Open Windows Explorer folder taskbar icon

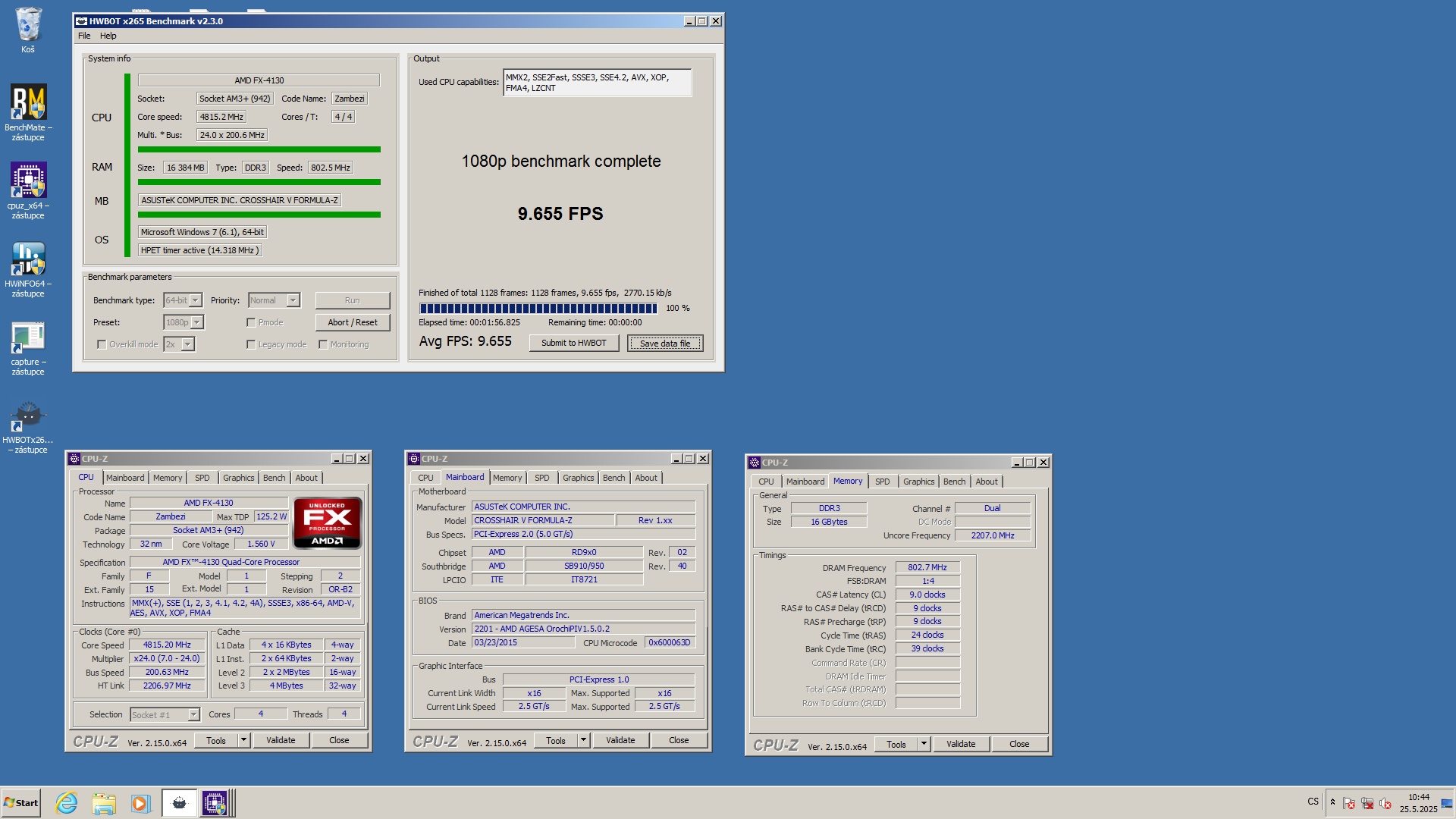pos(104,803)
